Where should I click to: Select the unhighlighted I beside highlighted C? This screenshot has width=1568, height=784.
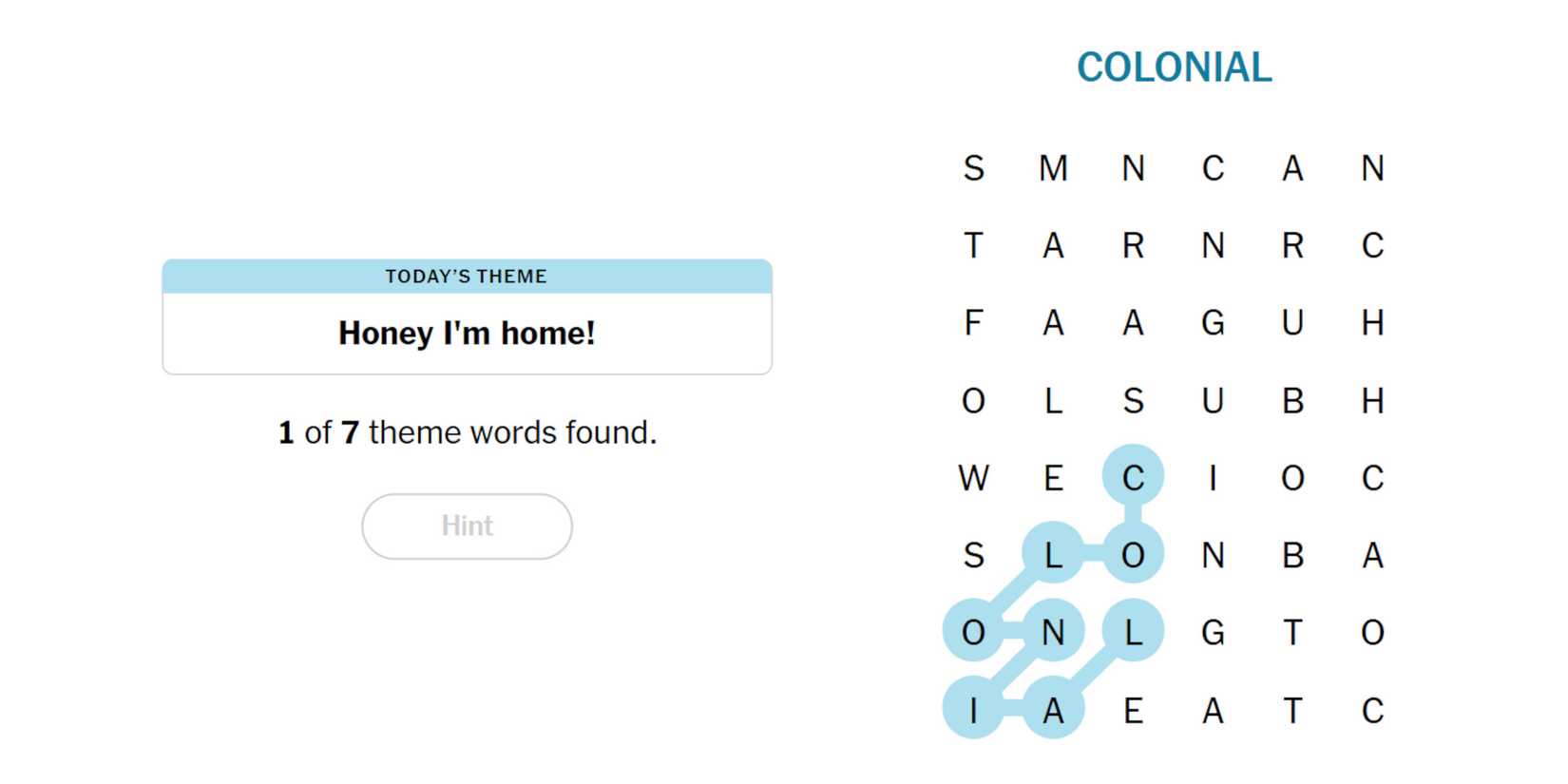(x=1213, y=478)
